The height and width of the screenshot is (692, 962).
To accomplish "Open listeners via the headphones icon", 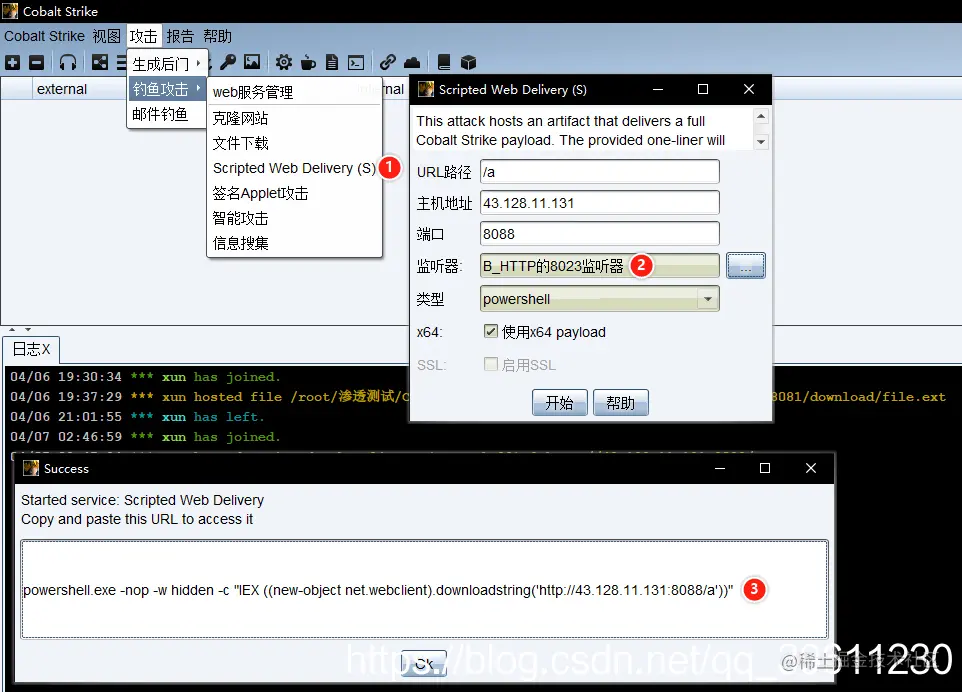I will coord(68,63).
